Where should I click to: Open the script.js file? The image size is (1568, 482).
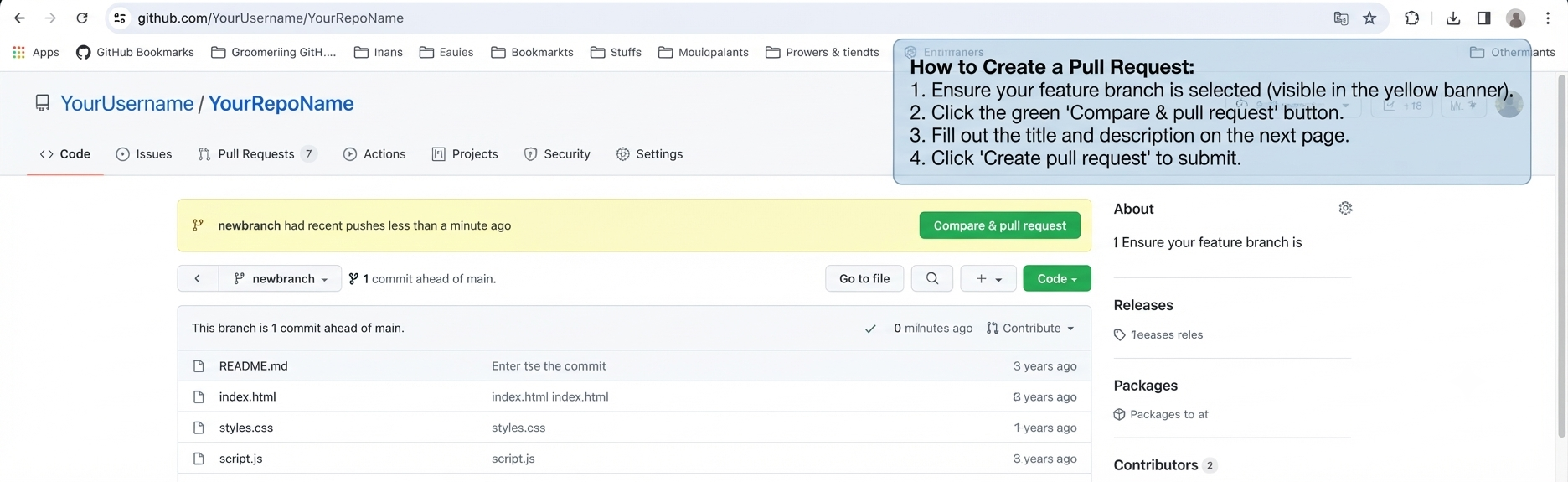point(240,459)
